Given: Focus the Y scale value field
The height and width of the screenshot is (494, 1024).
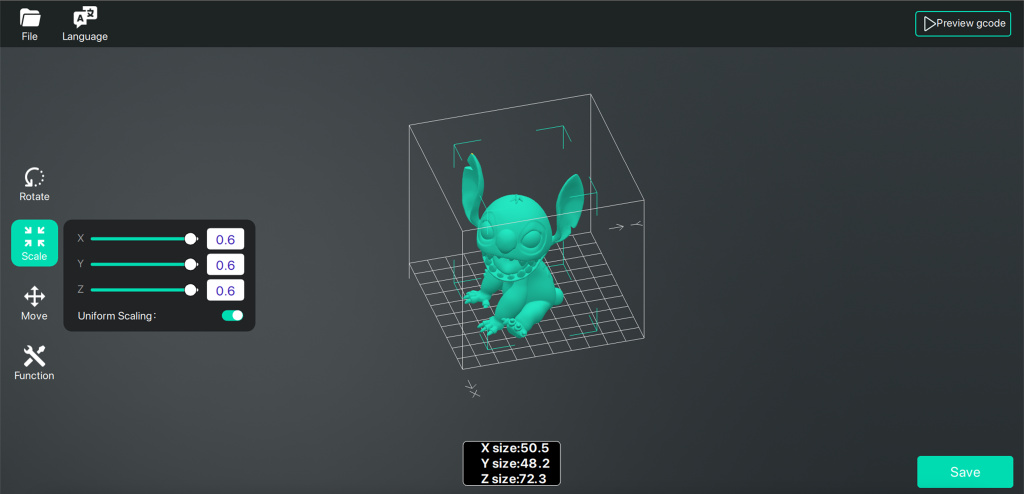Looking at the screenshot, I should coord(225,265).
